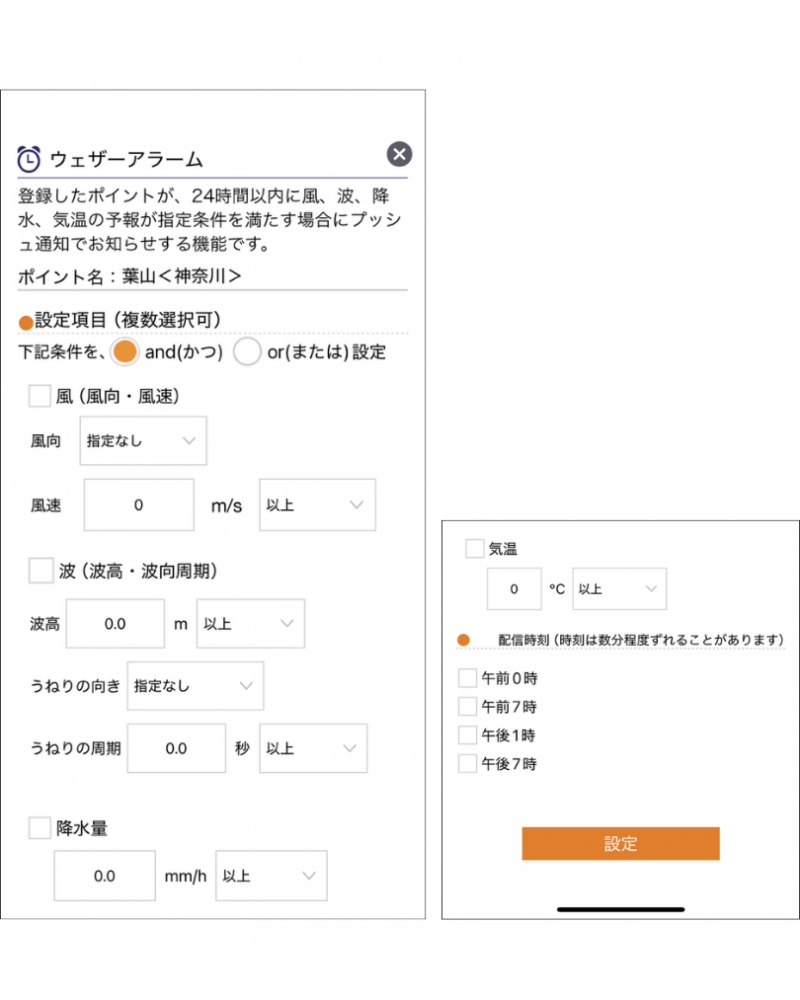800x1000 pixels.
Task: Tick the 気温 checkbox
Action: [474, 548]
